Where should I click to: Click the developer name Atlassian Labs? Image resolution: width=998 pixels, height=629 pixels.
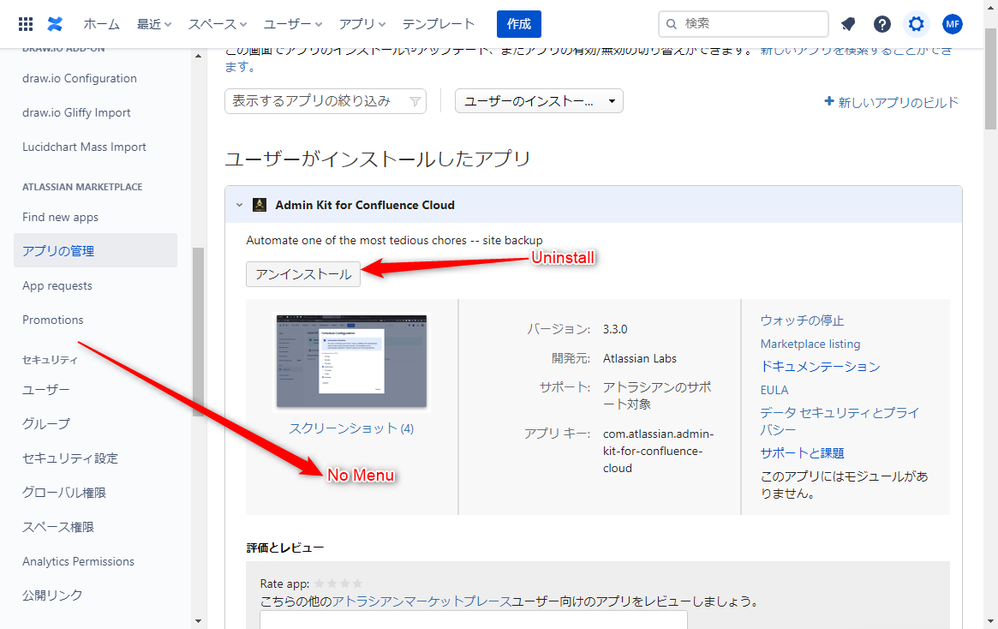pos(640,358)
